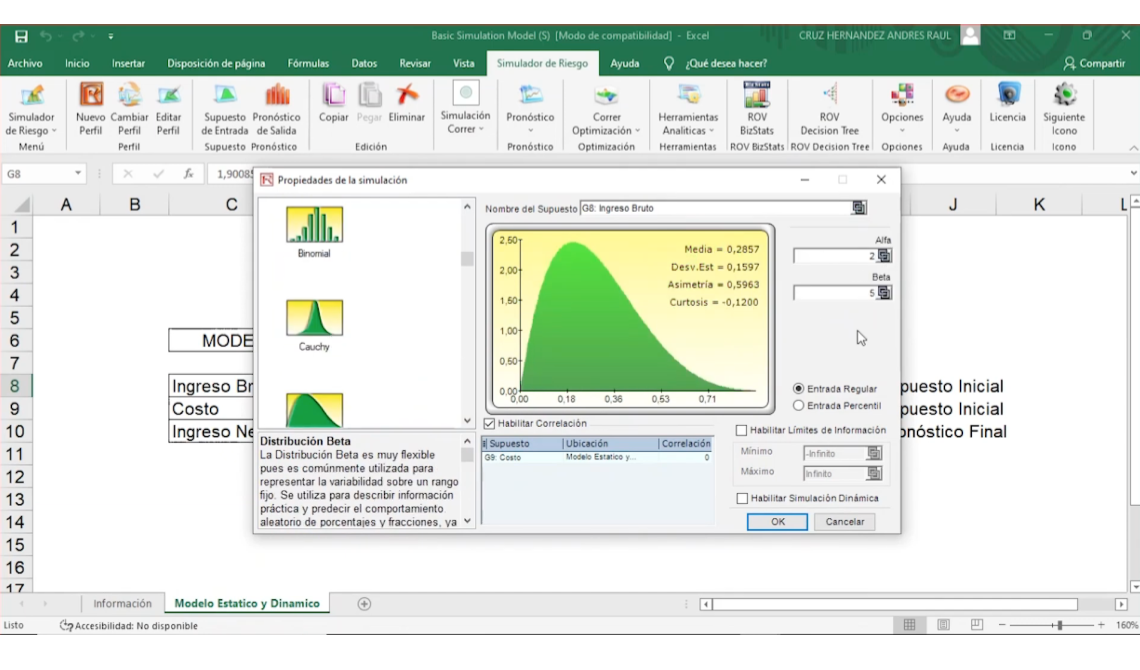
Task: Select the Binomial distribution thumbnail
Action: coord(314,225)
